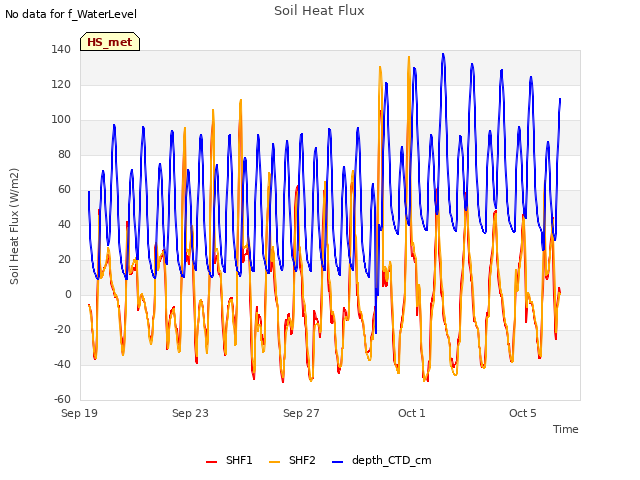Viewport: 640px width, 480px height.
Task: Toggle the depth_CTD_cm legend entry
Action: point(382,460)
